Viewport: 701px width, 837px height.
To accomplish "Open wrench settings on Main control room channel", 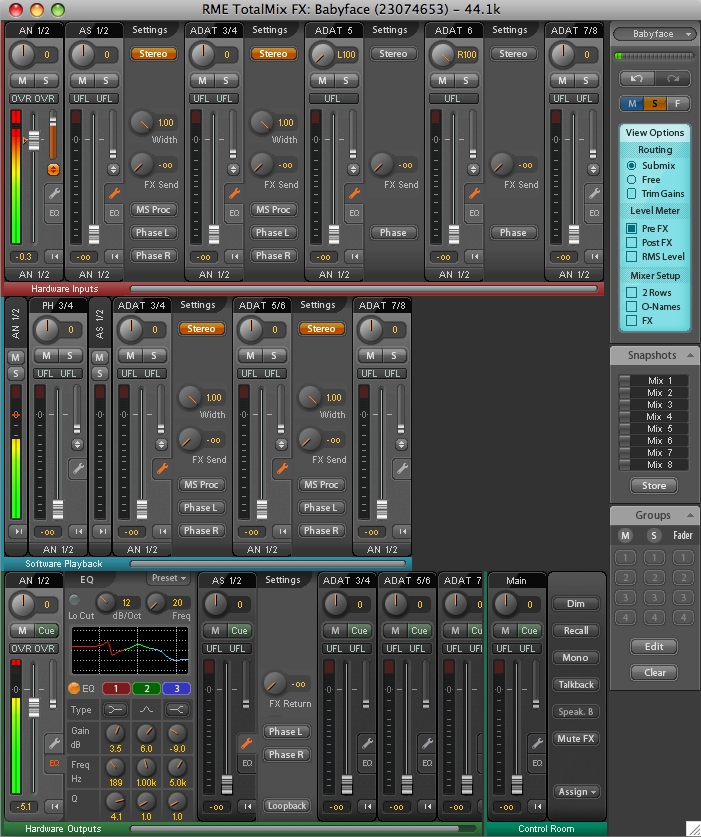I will click(x=537, y=743).
